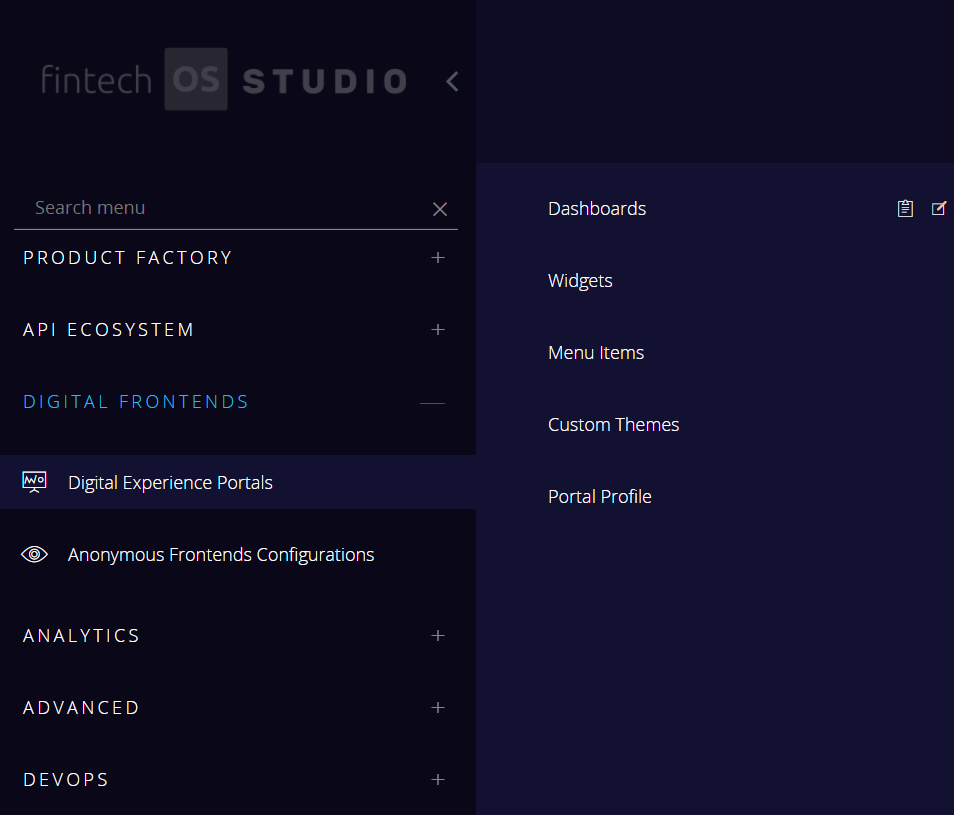Go to Custom Themes
954x815 pixels.
pyautogui.click(x=613, y=425)
